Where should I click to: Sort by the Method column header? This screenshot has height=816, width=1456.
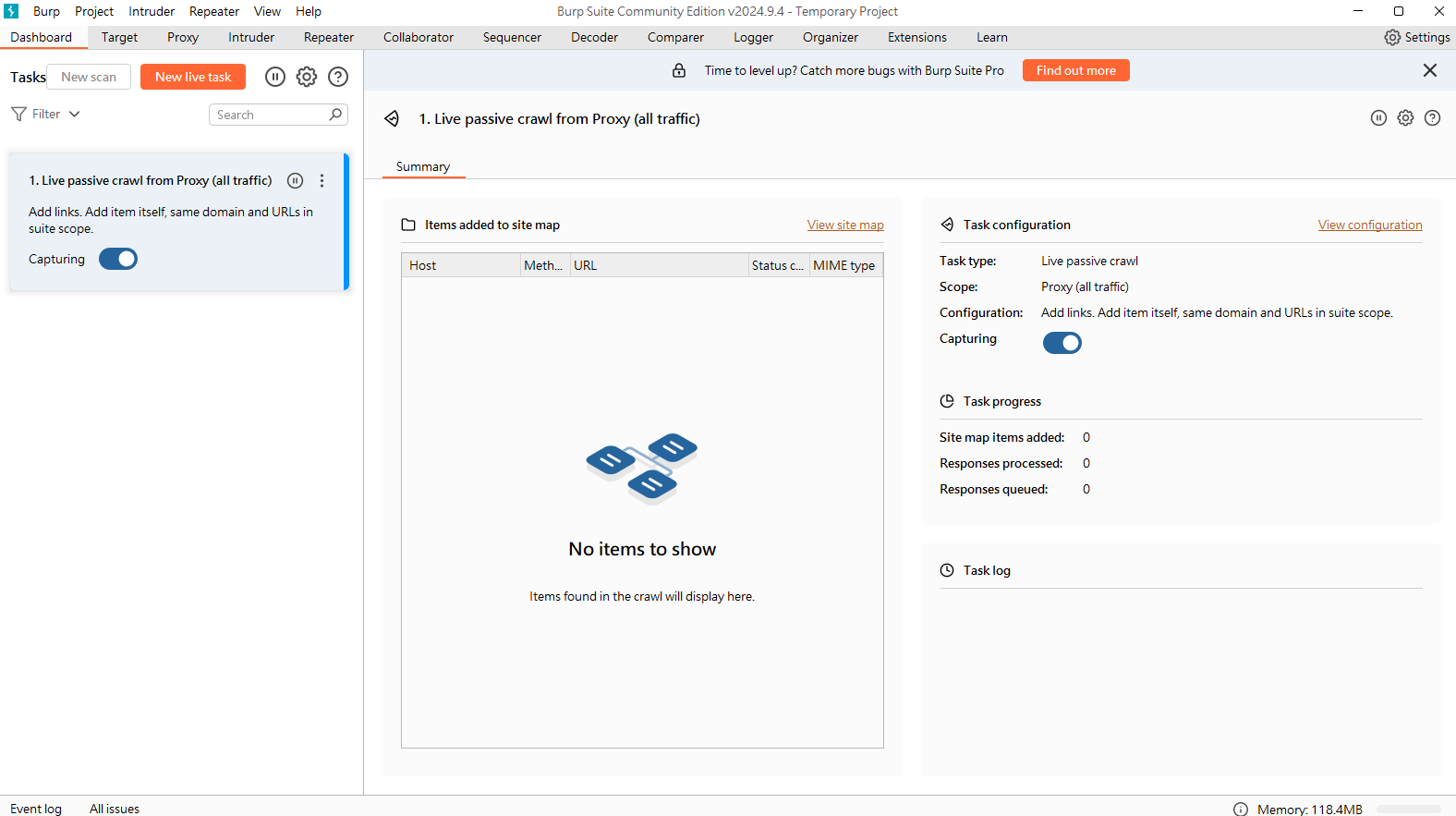545,265
